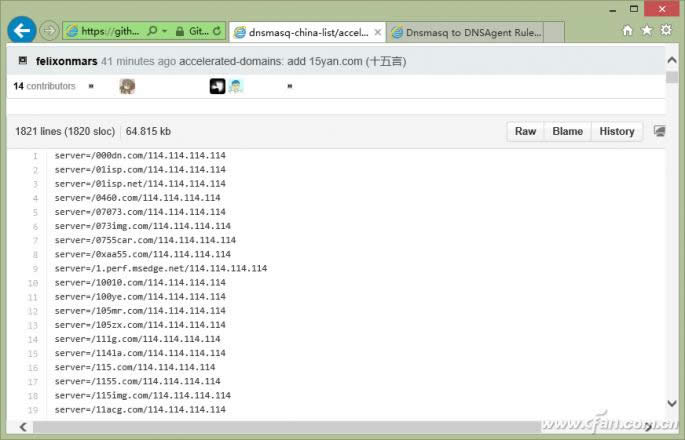Open the 14 contributors link
Viewport: 685px width, 440px height.
tap(44, 87)
